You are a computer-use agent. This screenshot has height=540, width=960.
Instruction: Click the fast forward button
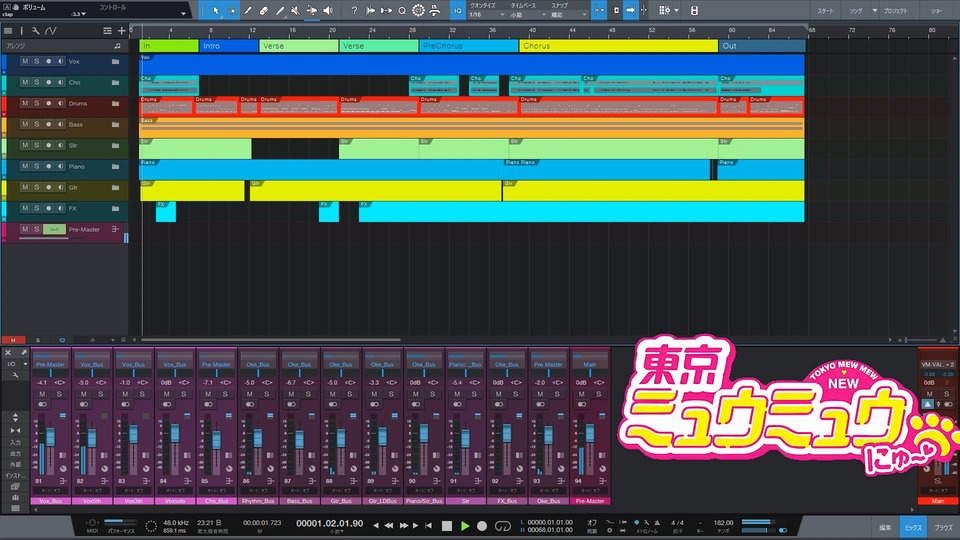(x=403, y=526)
